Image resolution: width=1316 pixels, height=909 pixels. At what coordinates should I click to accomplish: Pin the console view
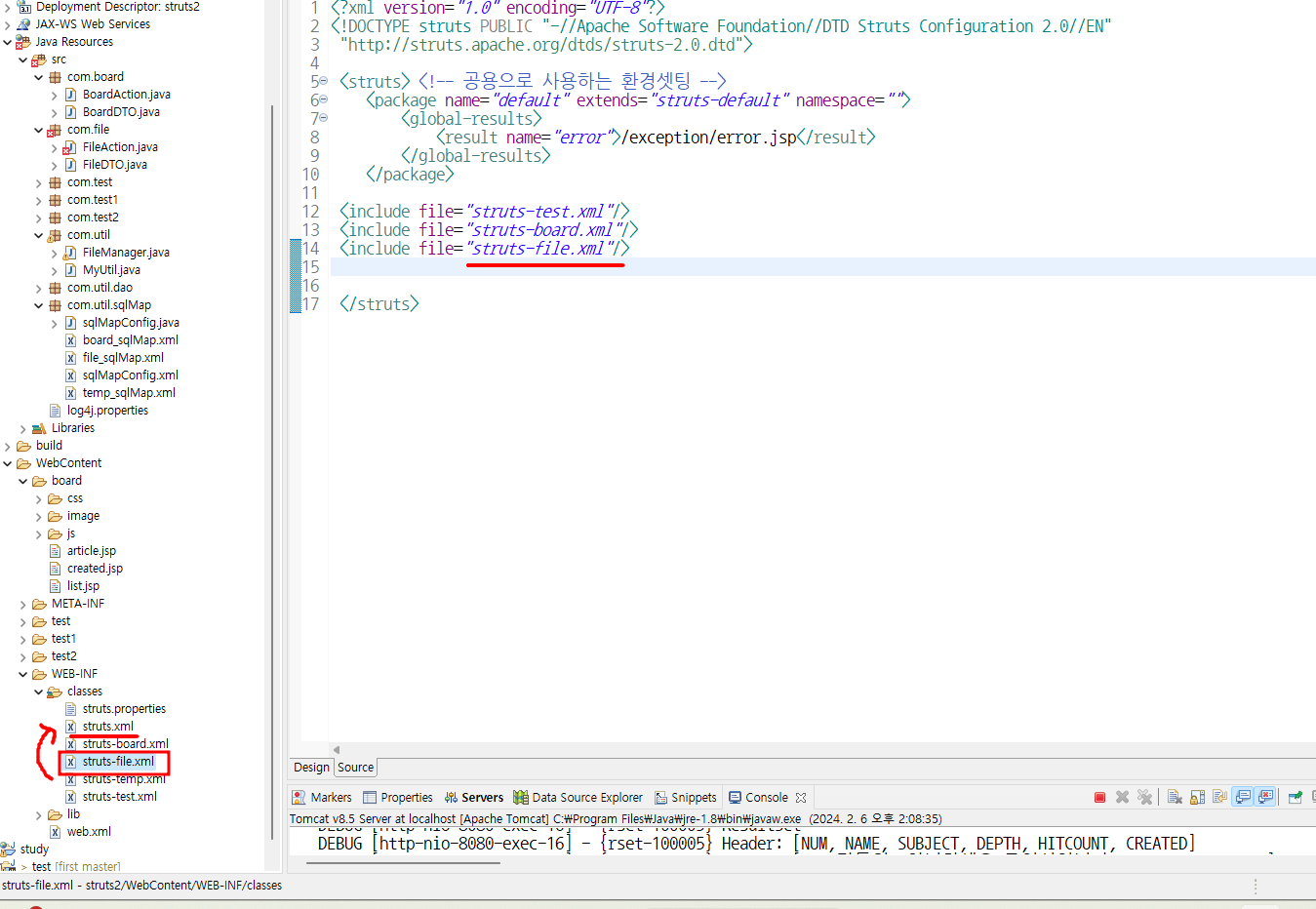(1296, 797)
